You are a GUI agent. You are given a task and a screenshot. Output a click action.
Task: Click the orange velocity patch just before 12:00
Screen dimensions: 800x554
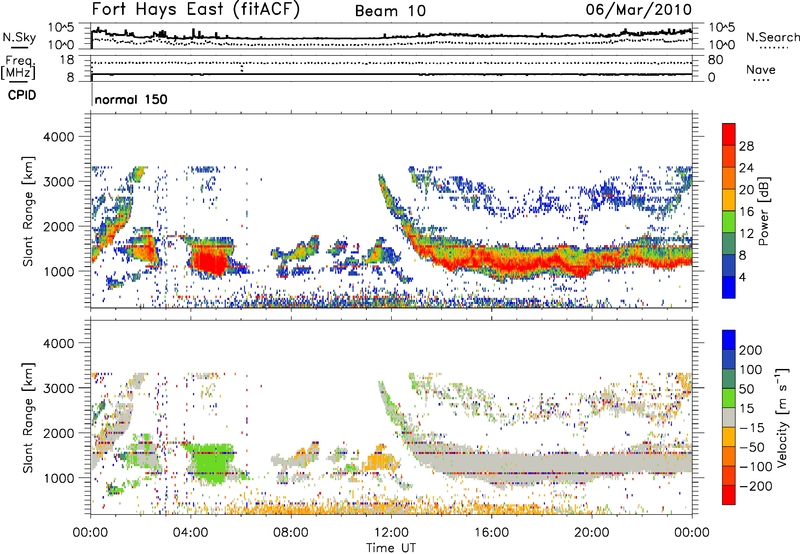point(380,461)
